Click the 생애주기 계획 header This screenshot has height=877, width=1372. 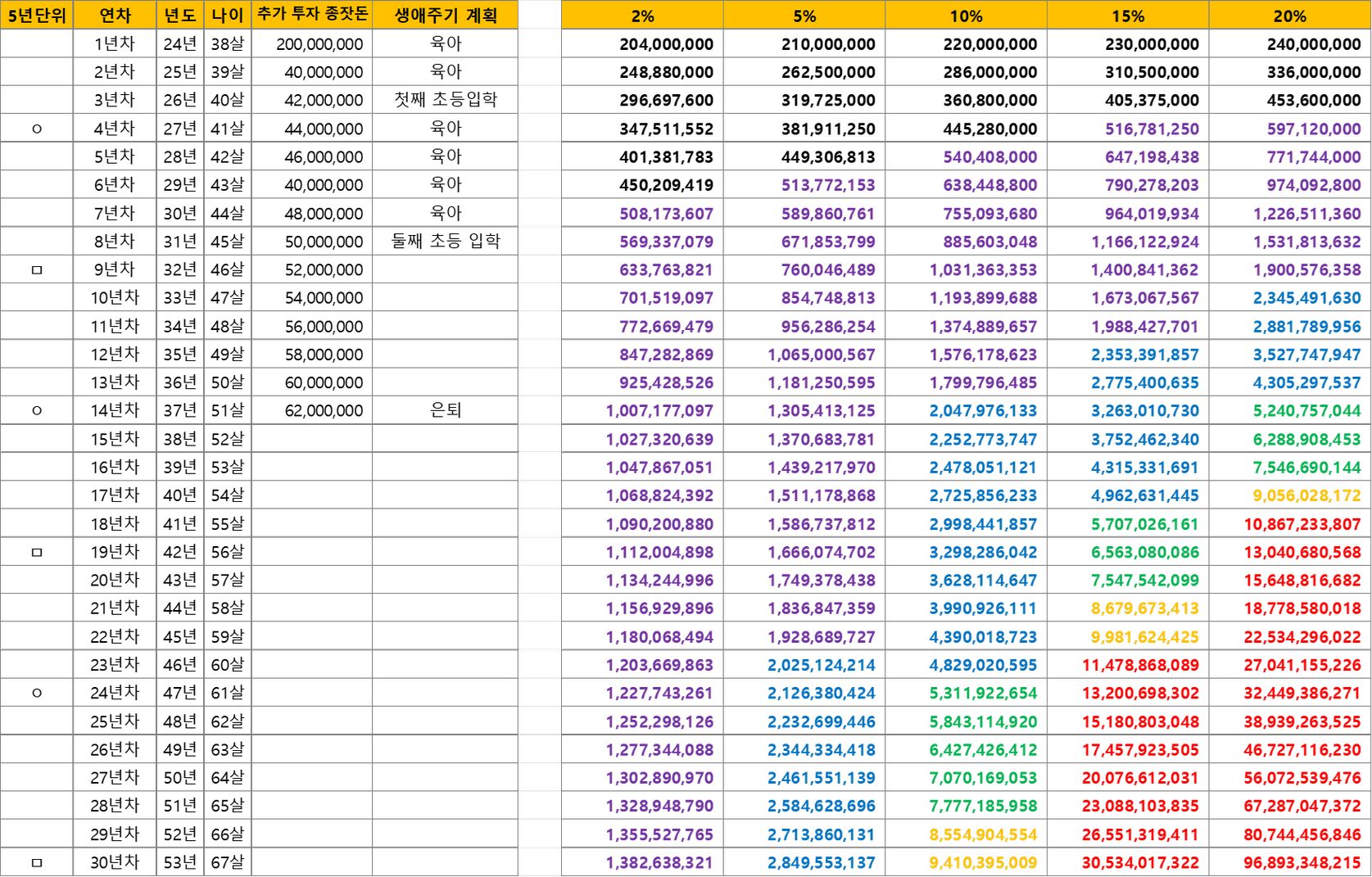[x=446, y=16]
